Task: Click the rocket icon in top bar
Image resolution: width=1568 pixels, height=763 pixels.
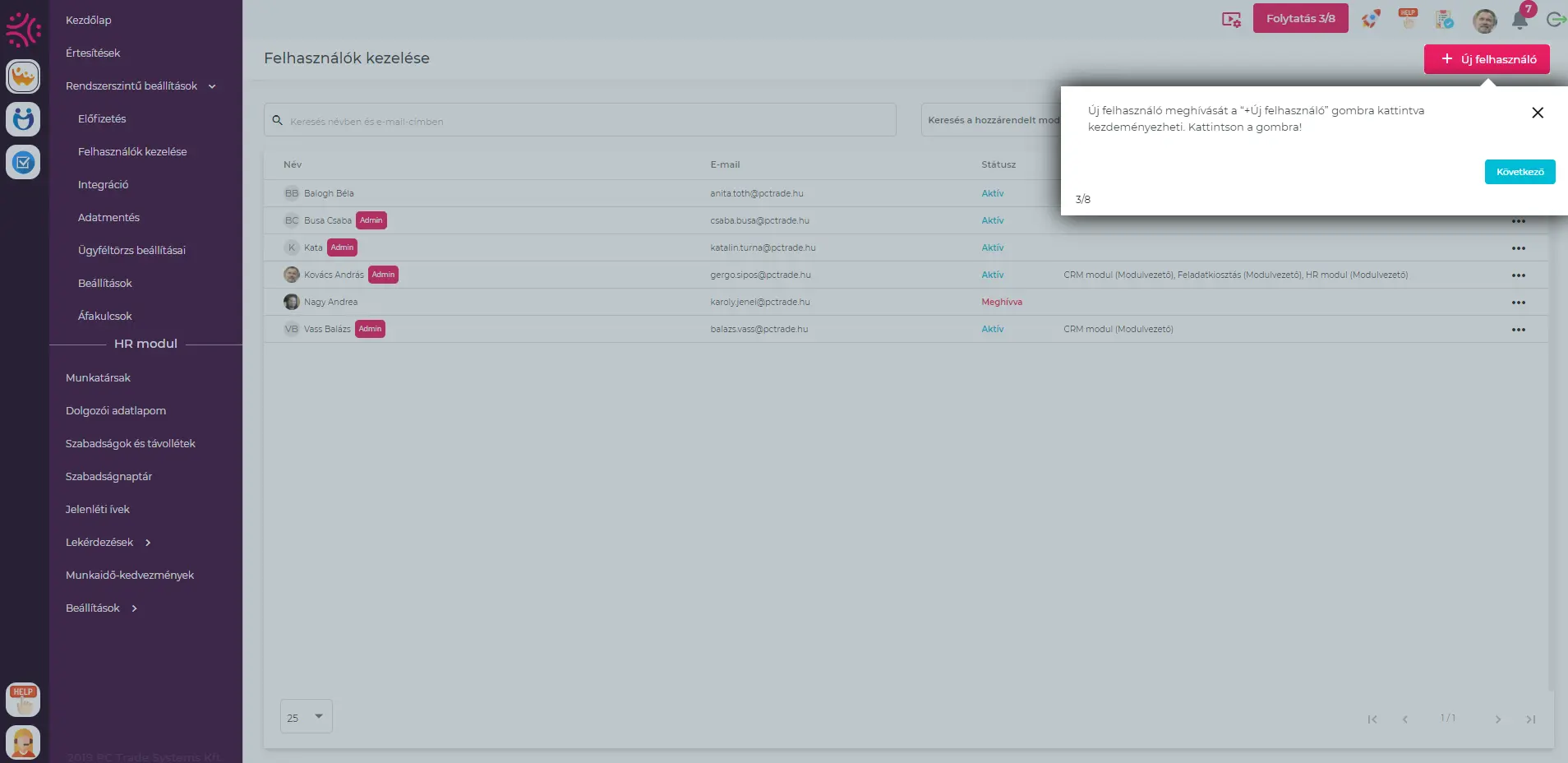Action: pos(1370,19)
